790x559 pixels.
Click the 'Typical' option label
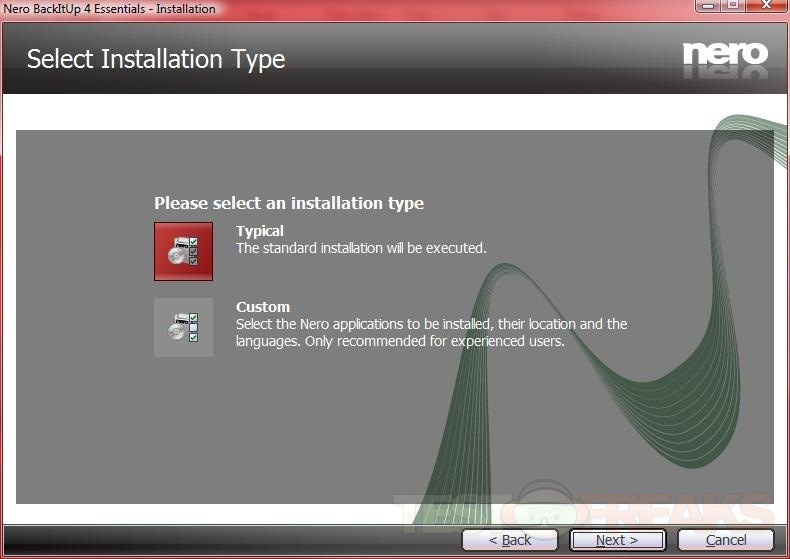(x=260, y=231)
